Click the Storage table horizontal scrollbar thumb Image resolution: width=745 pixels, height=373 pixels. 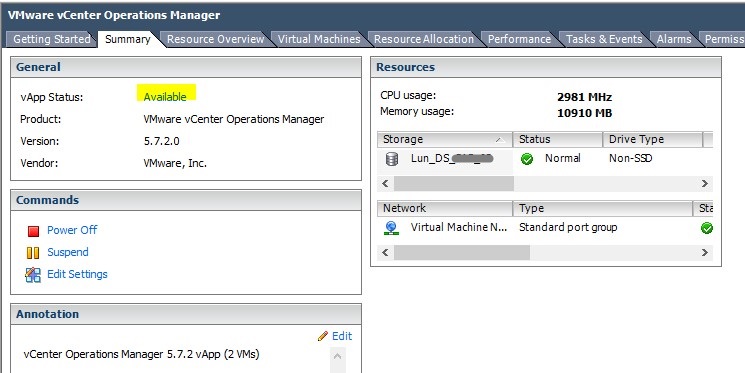tap(454, 183)
